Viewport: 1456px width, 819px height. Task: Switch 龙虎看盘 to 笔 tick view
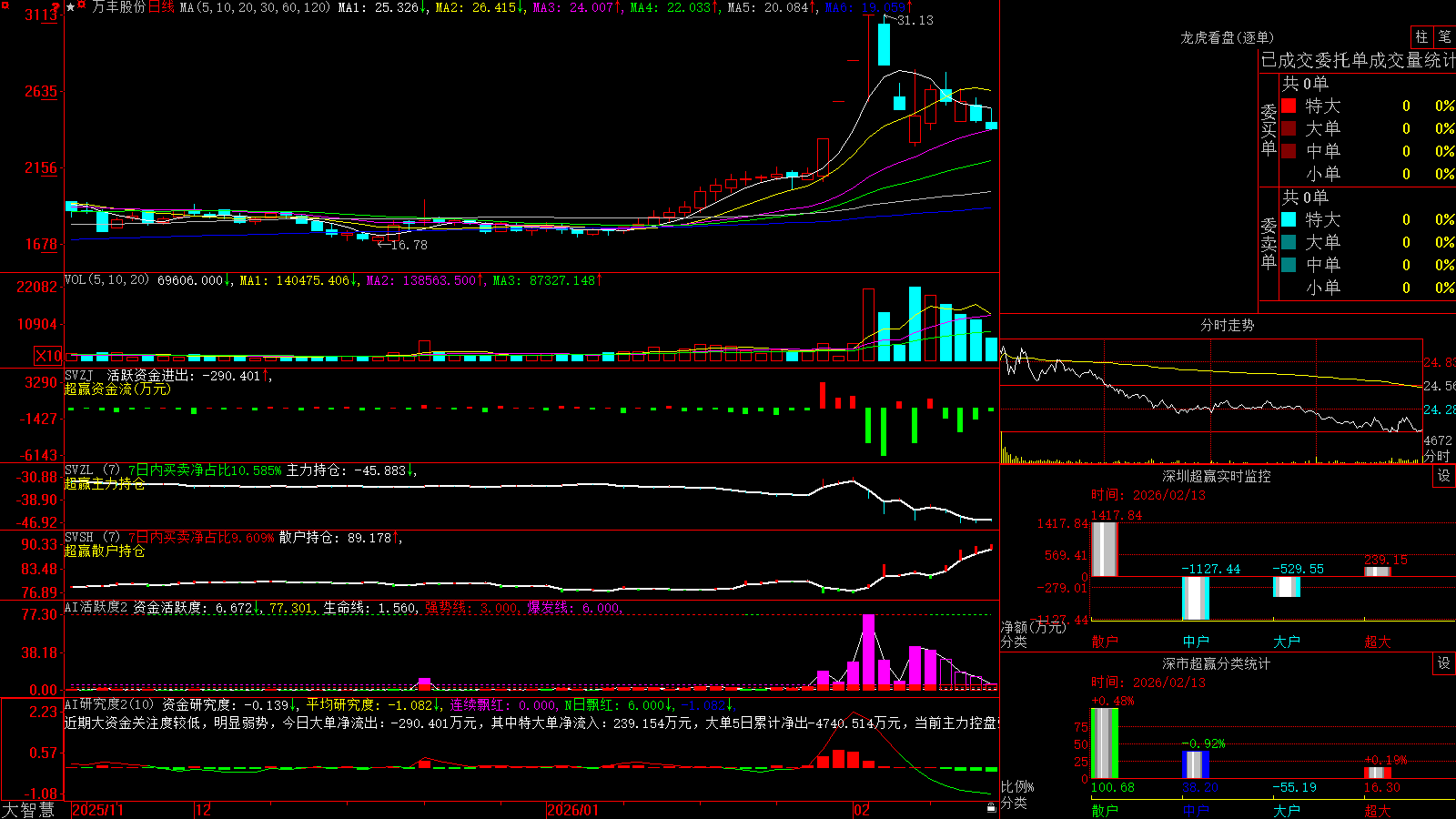pyautogui.click(x=1444, y=37)
